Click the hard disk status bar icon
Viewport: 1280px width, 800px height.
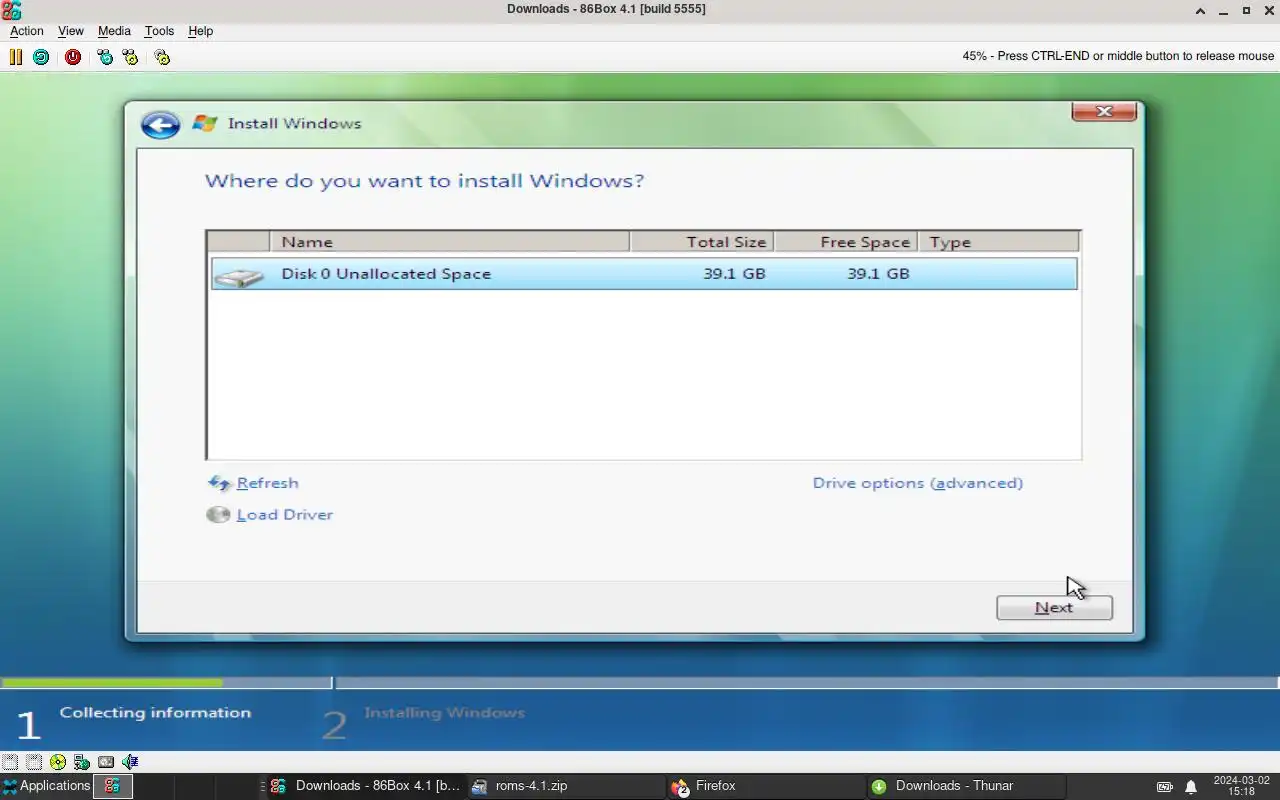click(106, 762)
